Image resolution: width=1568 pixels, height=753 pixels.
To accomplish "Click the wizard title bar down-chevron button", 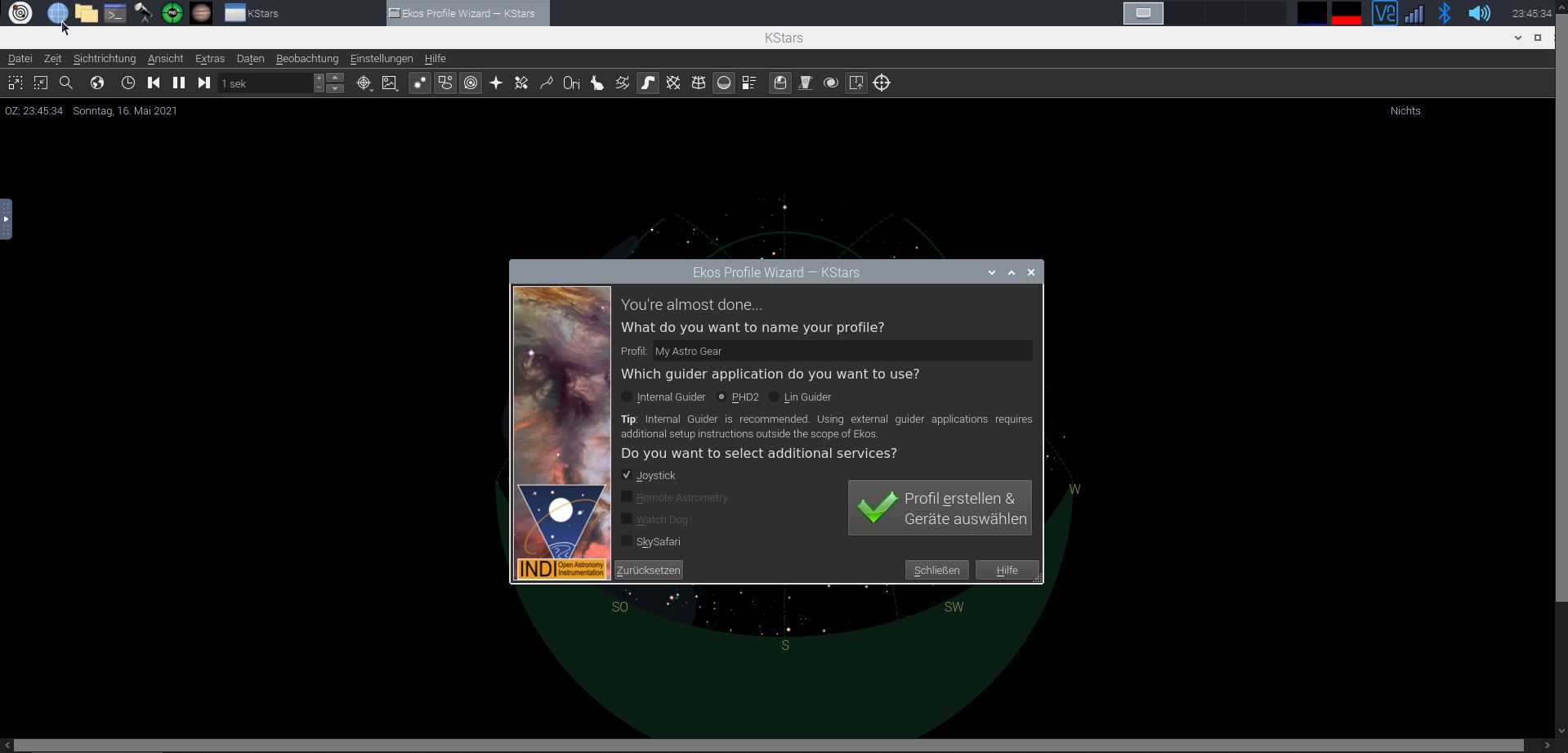I will click(x=992, y=272).
